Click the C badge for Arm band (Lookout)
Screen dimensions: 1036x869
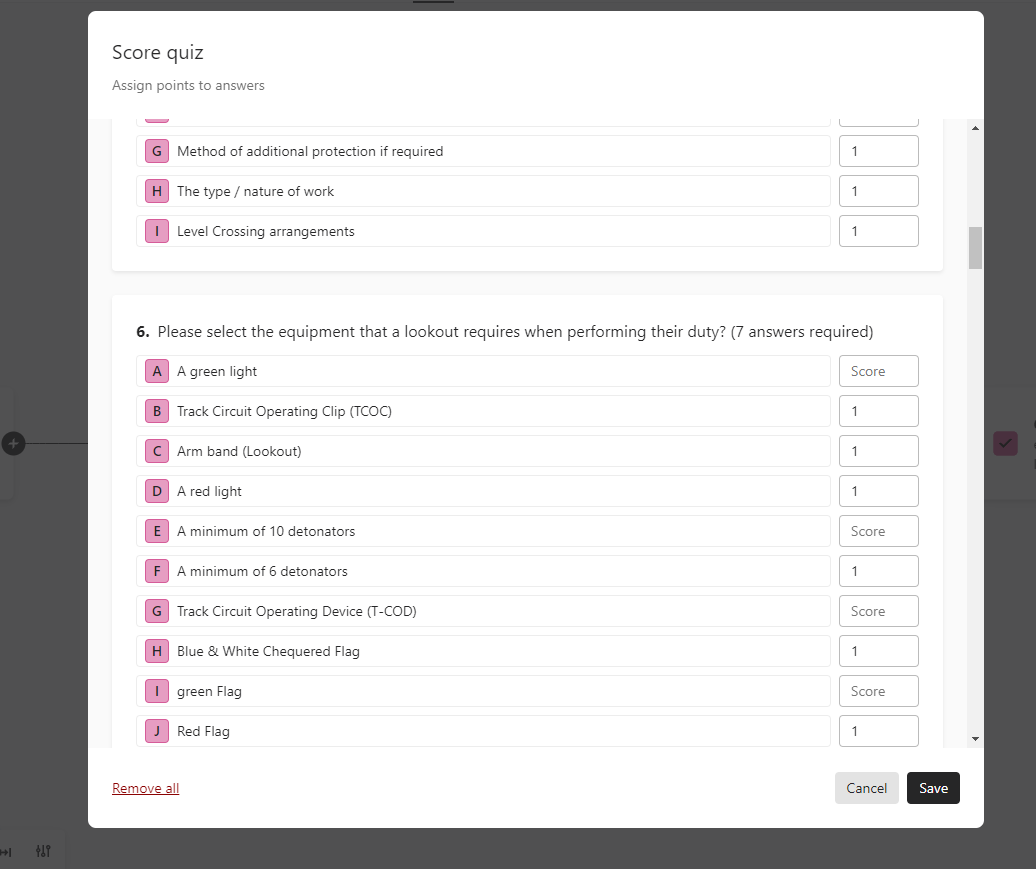click(x=157, y=451)
